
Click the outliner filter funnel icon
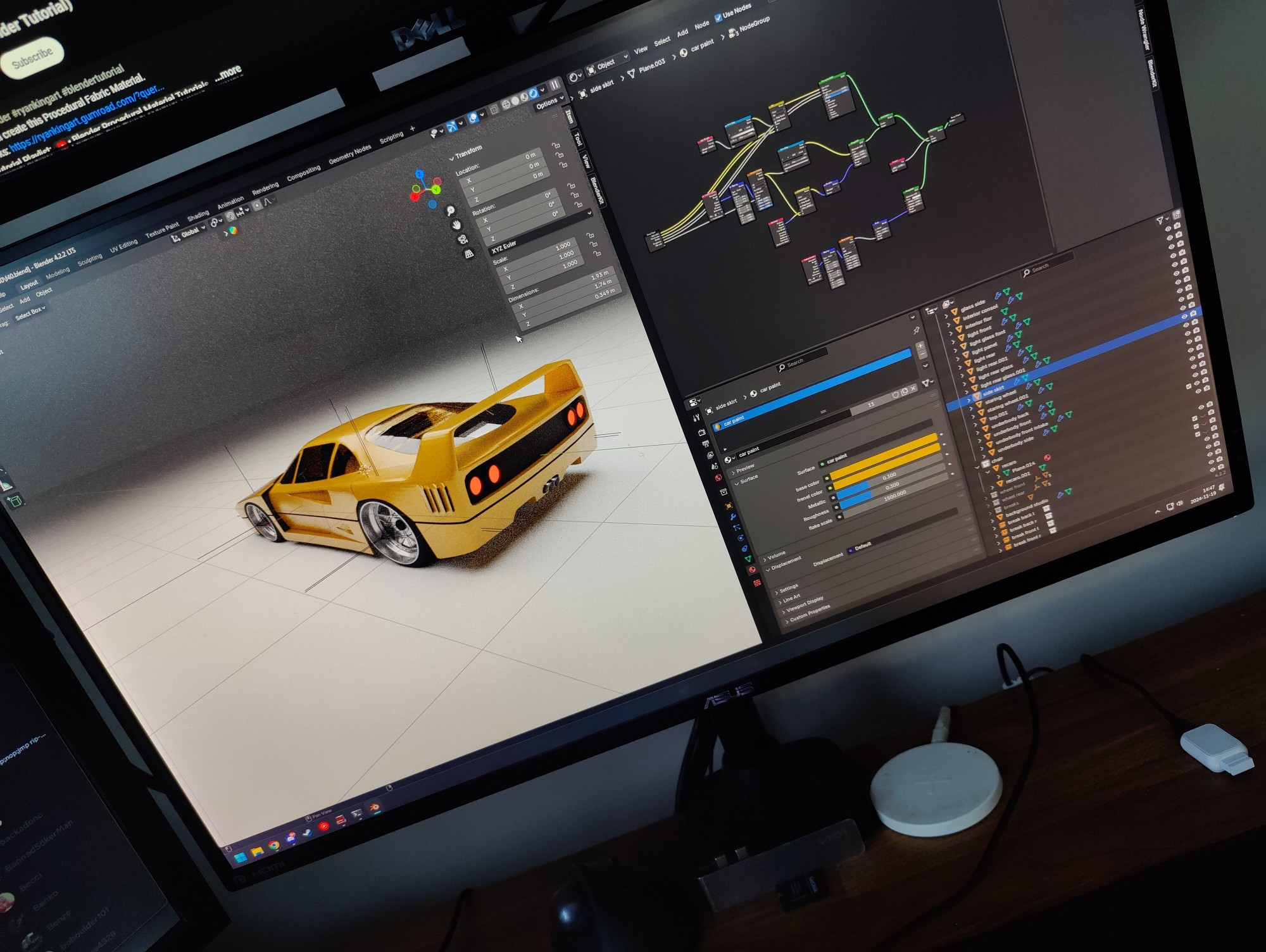point(1160,220)
